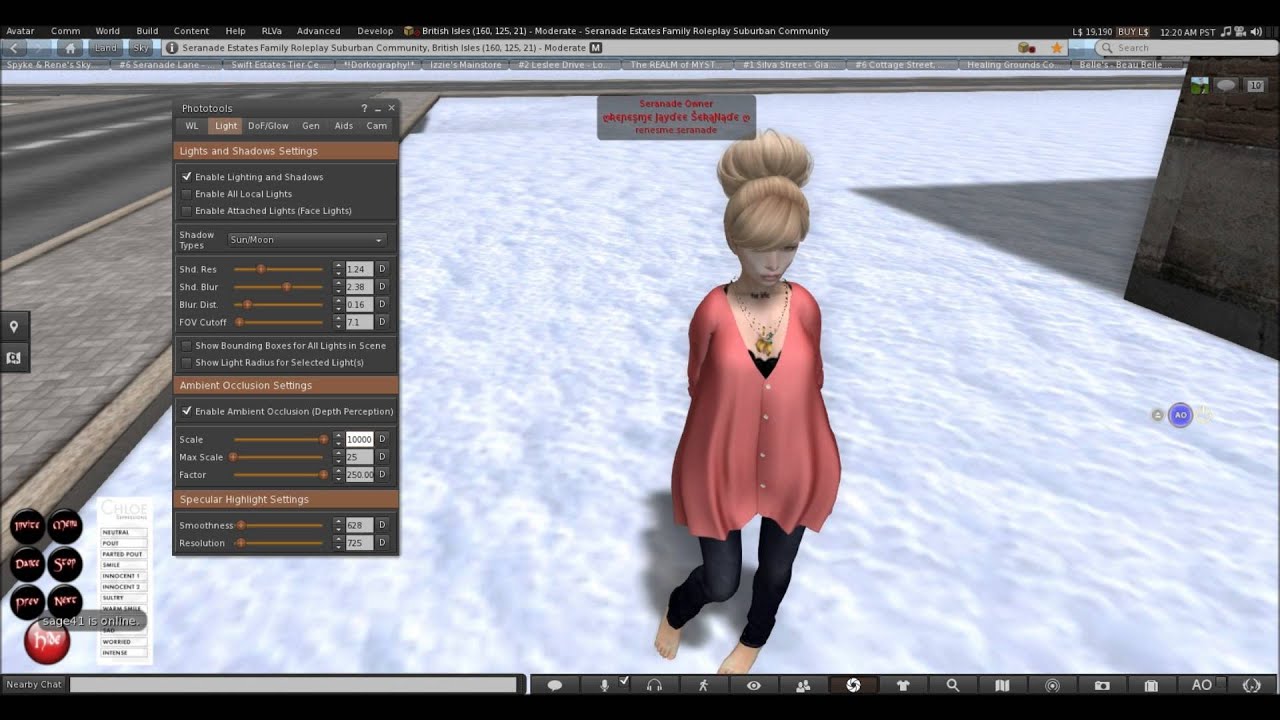The height and width of the screenshot is (720, 1280).
Task: Click the notifications counter showing 10
Action: [1255, 85]
